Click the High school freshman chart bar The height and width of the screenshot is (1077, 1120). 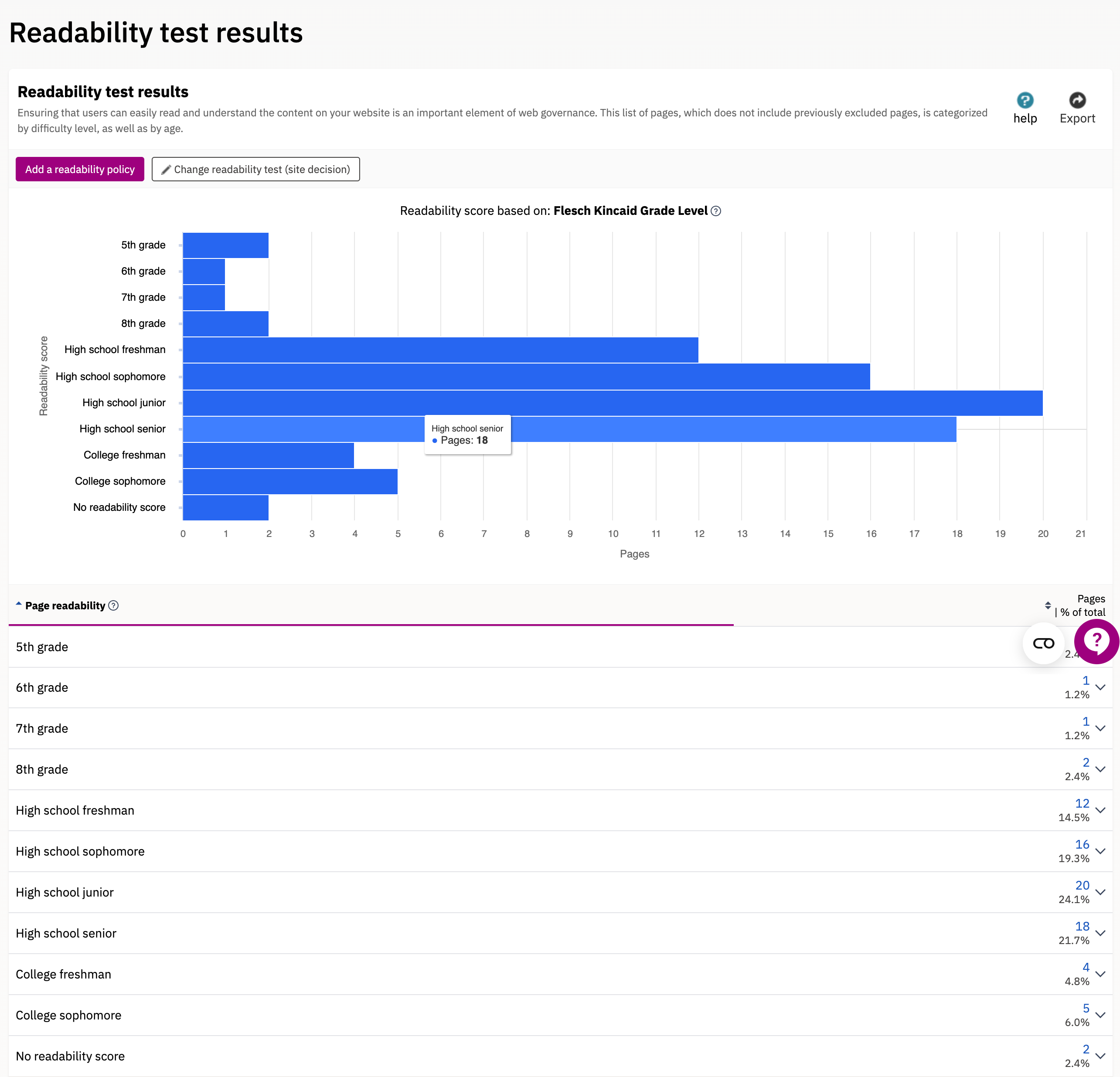click(x=440, y=350)
